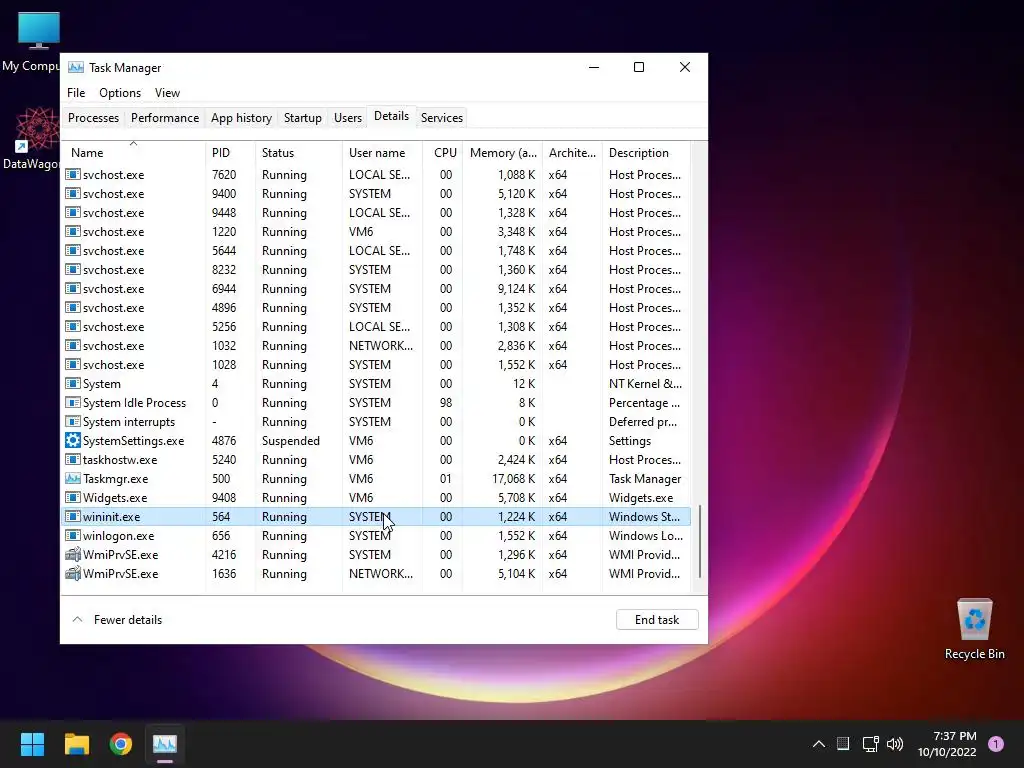
Task: Sort by the PID column header
Action: [230, 153]
